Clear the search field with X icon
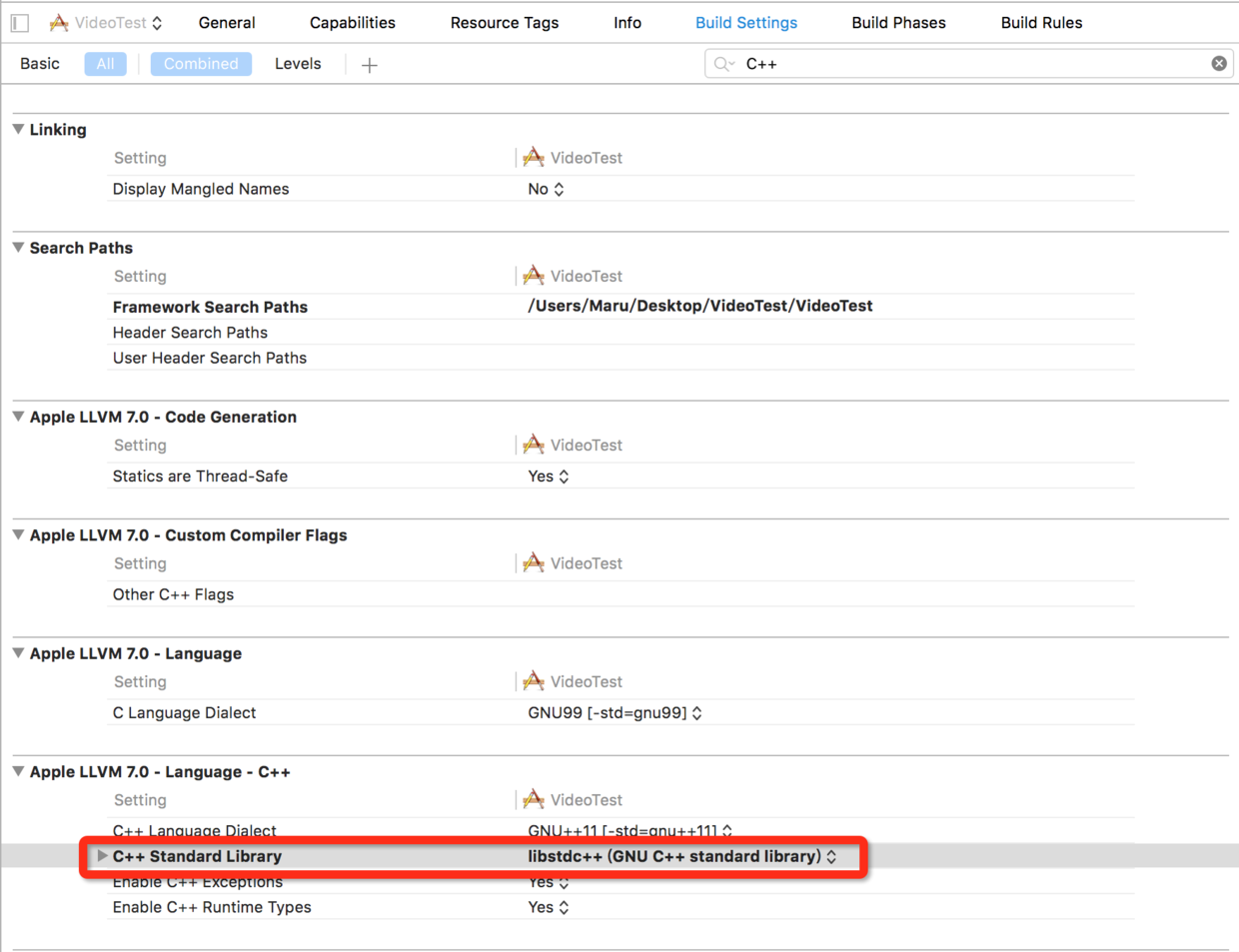This screenshot has height=952, width=1239. click(1219, 64)
